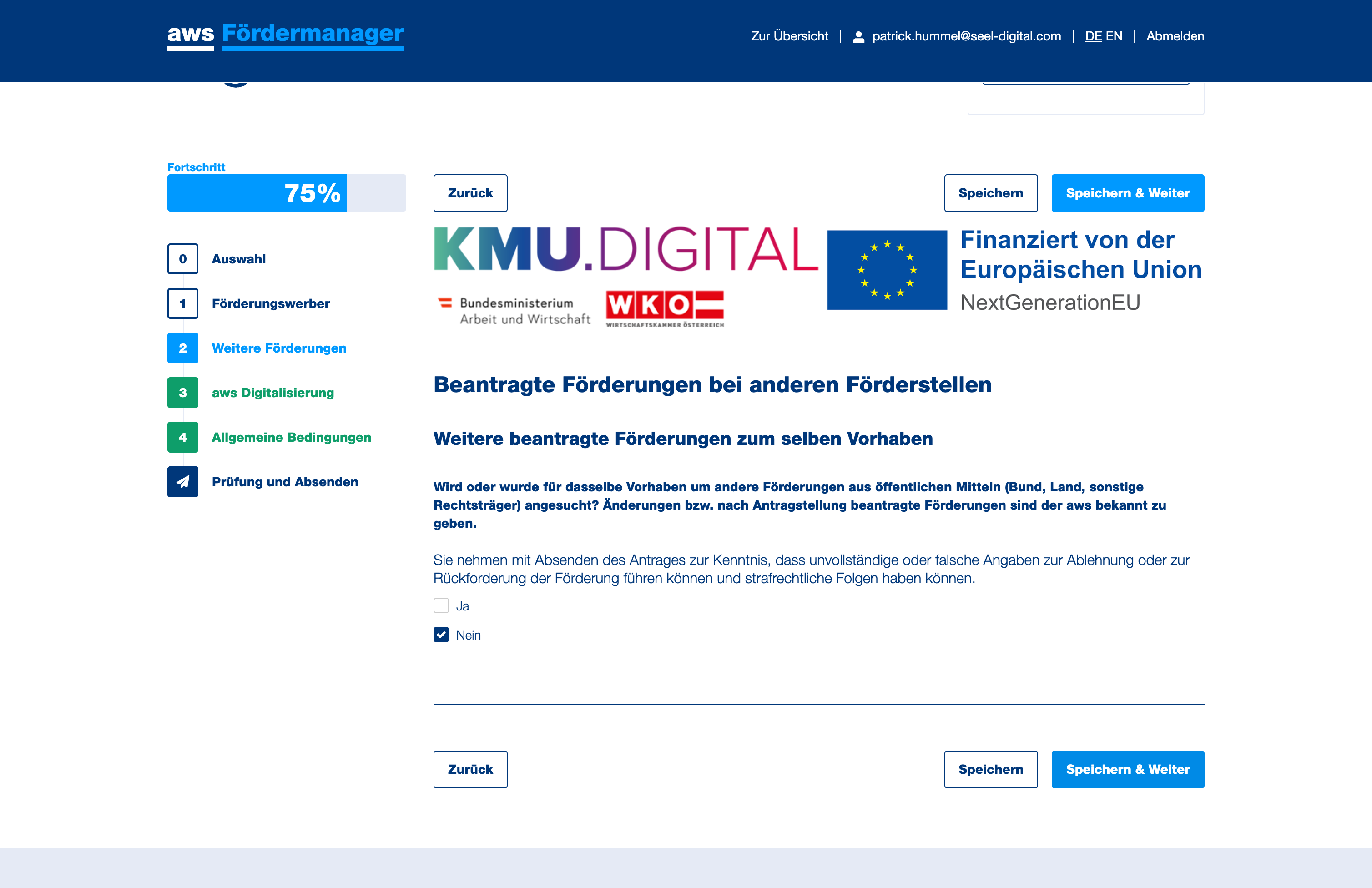
Task: Click the bottom Speichern button
Action: point(991,769)
